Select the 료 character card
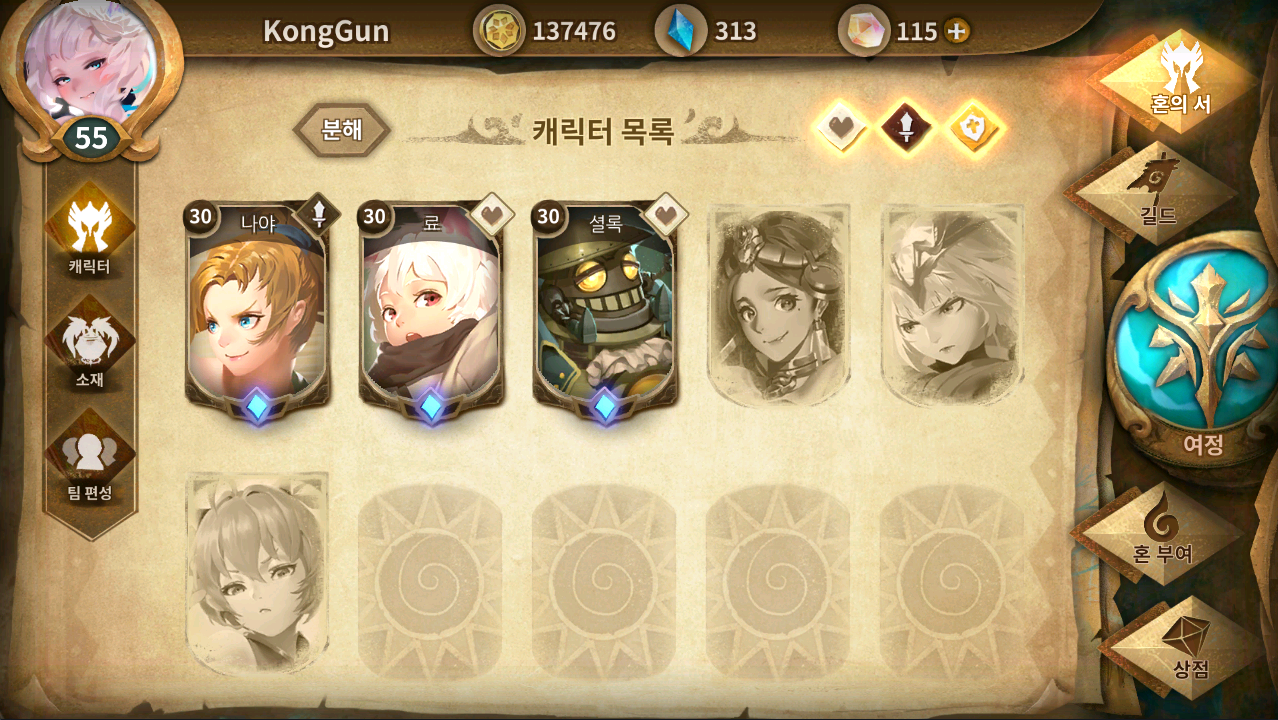Image resolution: width=1278 pixels, height=720 pixels. tap(431, 312)
